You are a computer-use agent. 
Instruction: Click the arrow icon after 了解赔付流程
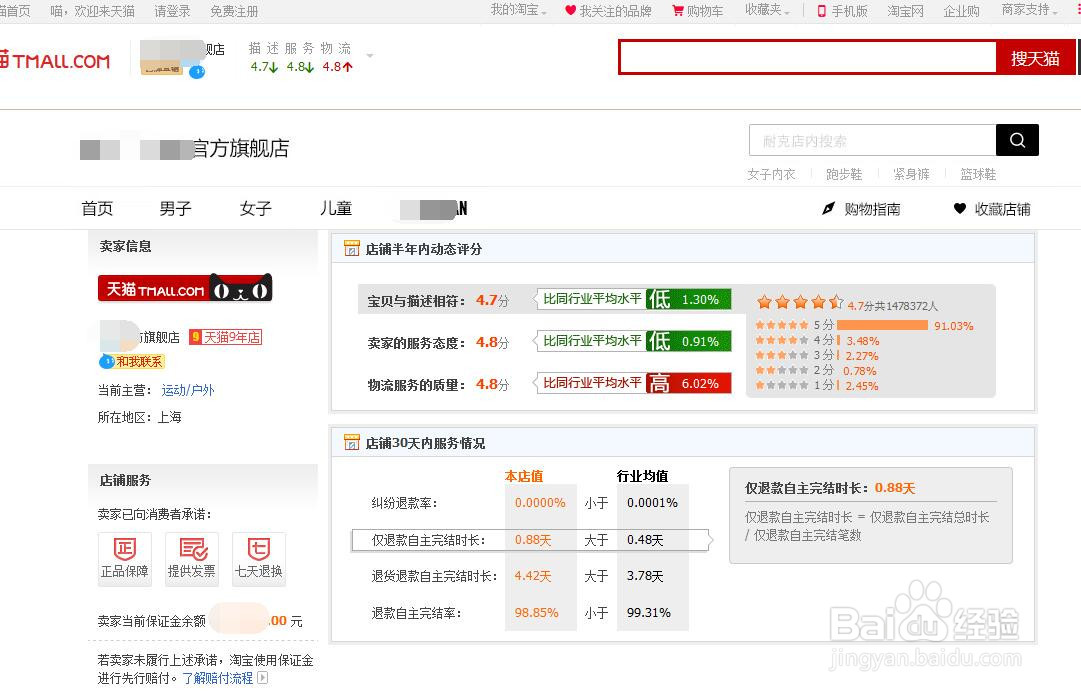point(263,678)
